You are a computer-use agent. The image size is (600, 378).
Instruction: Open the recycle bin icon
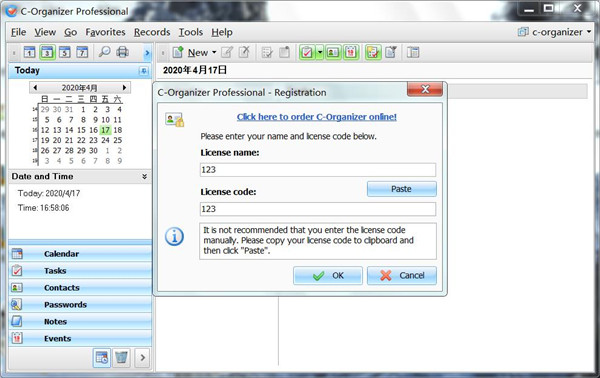[121, 358]
